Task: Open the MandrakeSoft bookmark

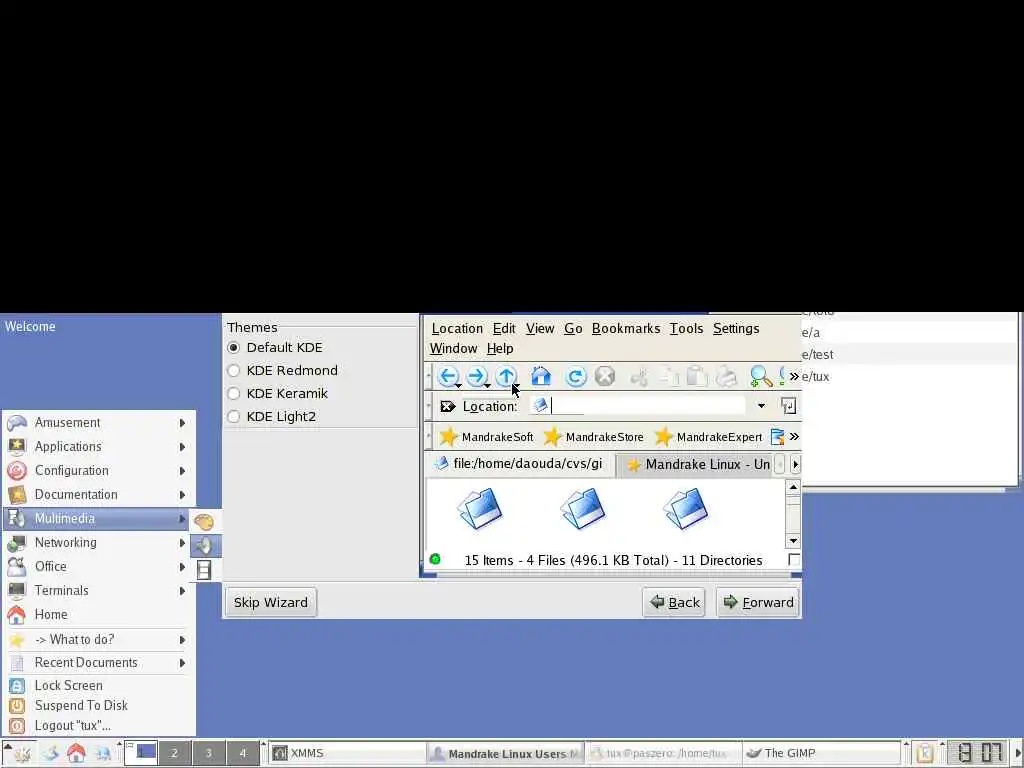Action: coord(486,437)
